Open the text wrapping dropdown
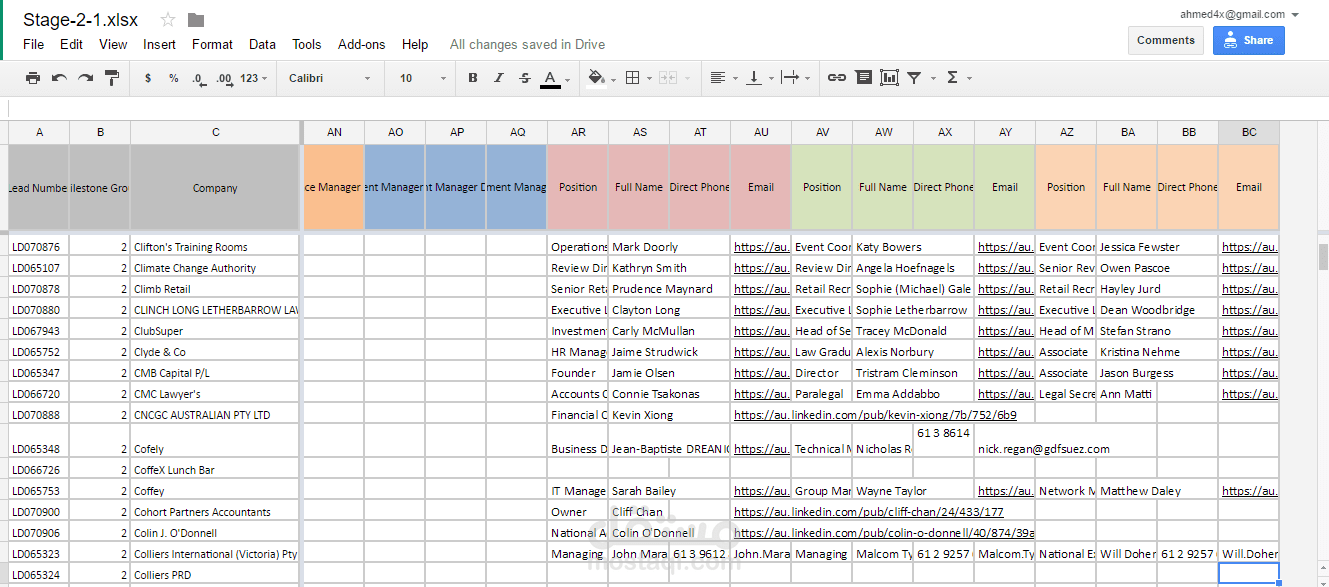1329x587 pixels. pos(796,78)
